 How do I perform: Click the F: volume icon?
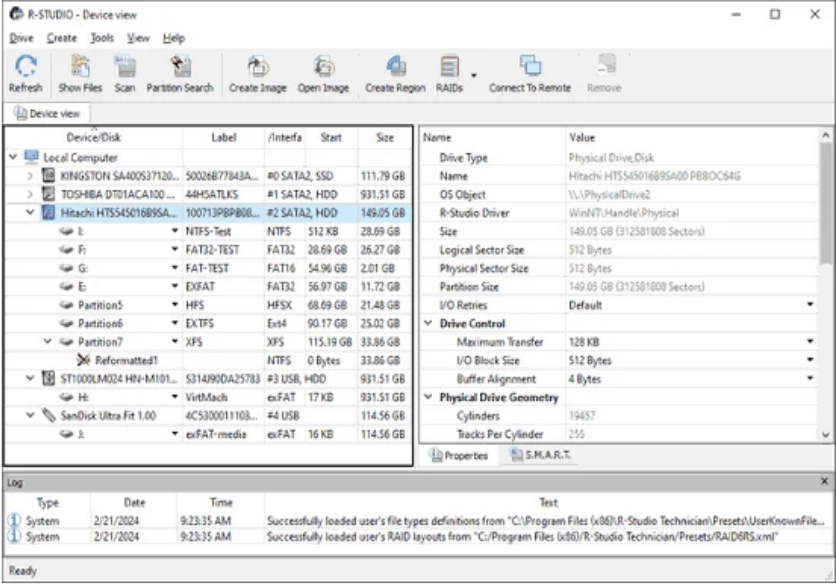[x=66, y=250]
